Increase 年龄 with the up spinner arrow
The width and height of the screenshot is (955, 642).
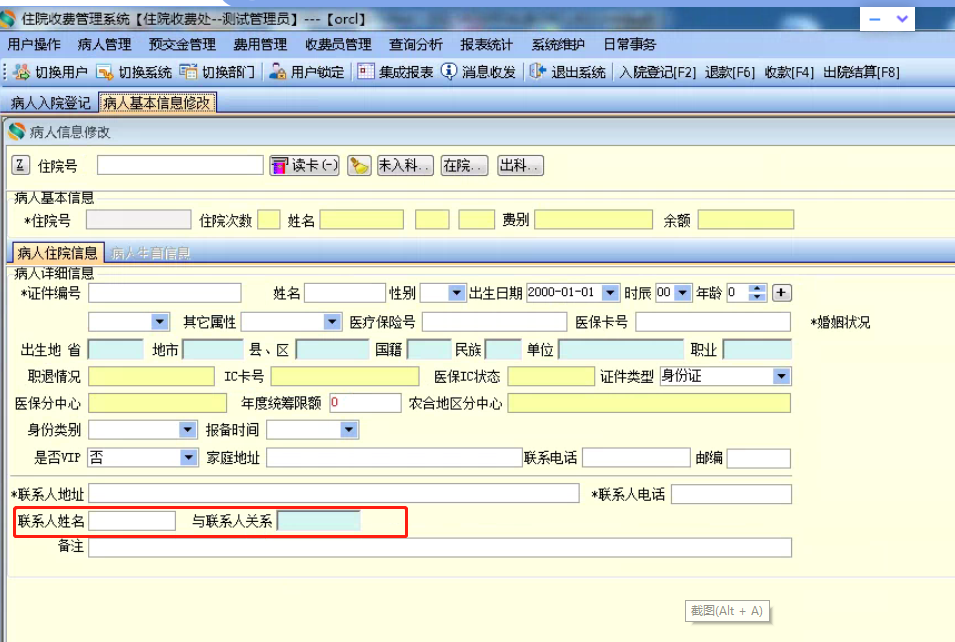tap(757, 289)
